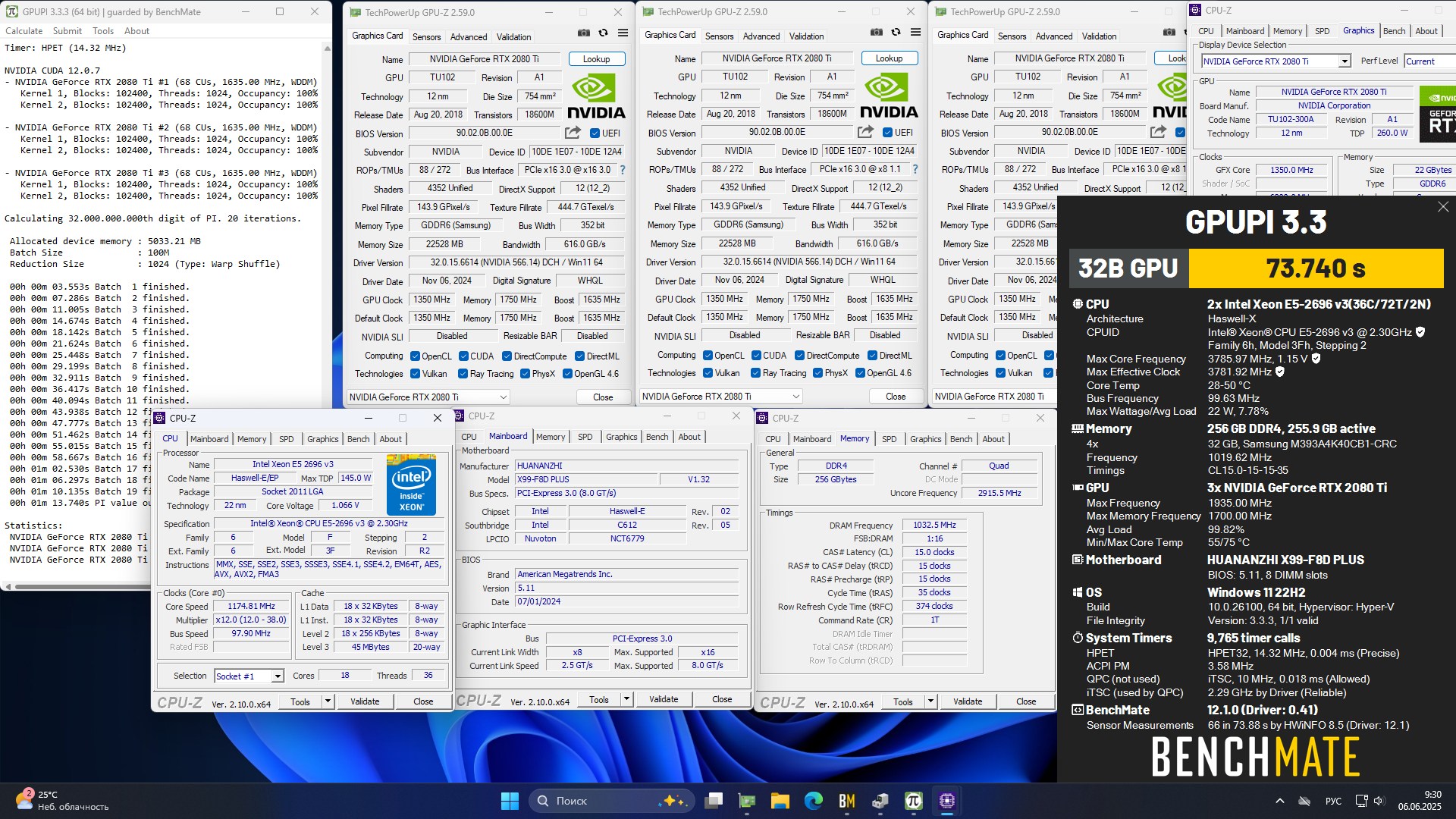Open hamburger menu in middle GPU-Z window
Screen dimensions: 1456x819
coord(915,33)
